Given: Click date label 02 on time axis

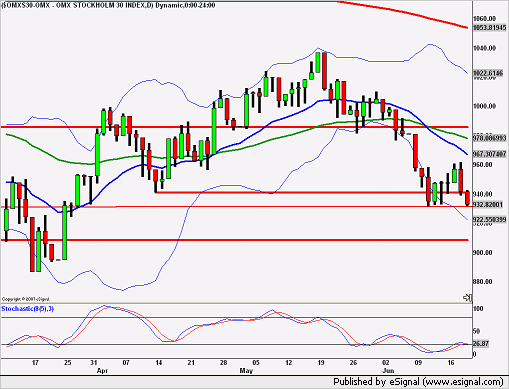Looking at the screenshot, I should 386,363.
